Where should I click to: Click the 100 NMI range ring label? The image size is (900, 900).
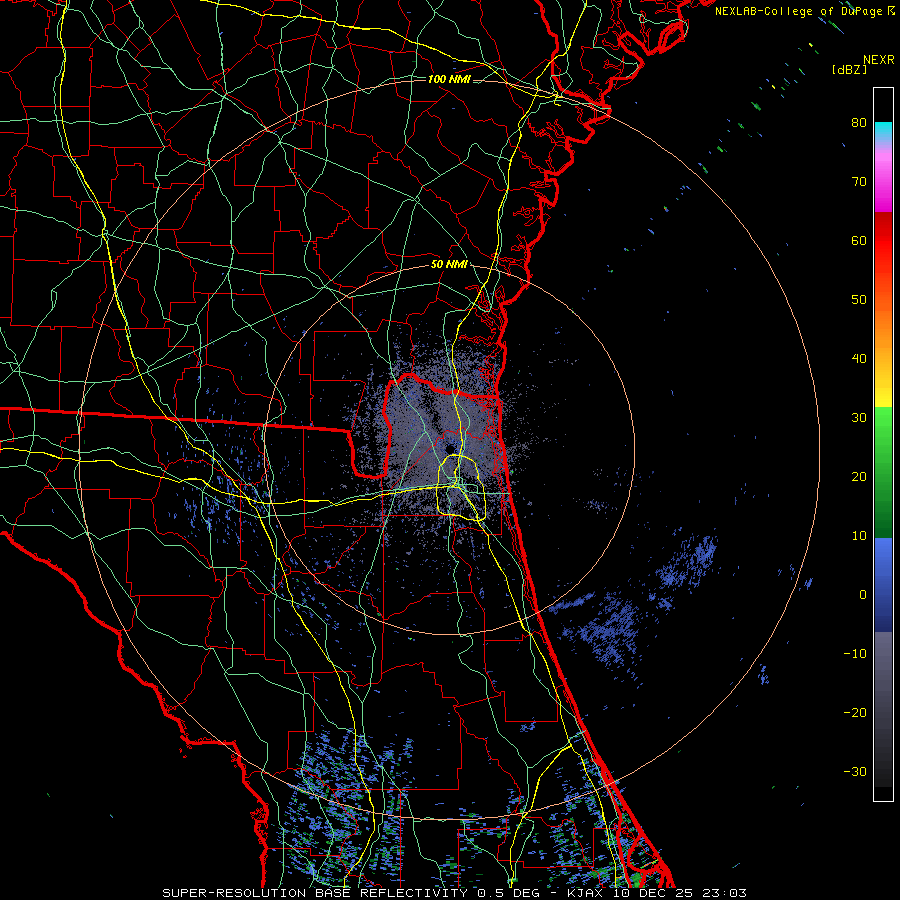[449, 79]
